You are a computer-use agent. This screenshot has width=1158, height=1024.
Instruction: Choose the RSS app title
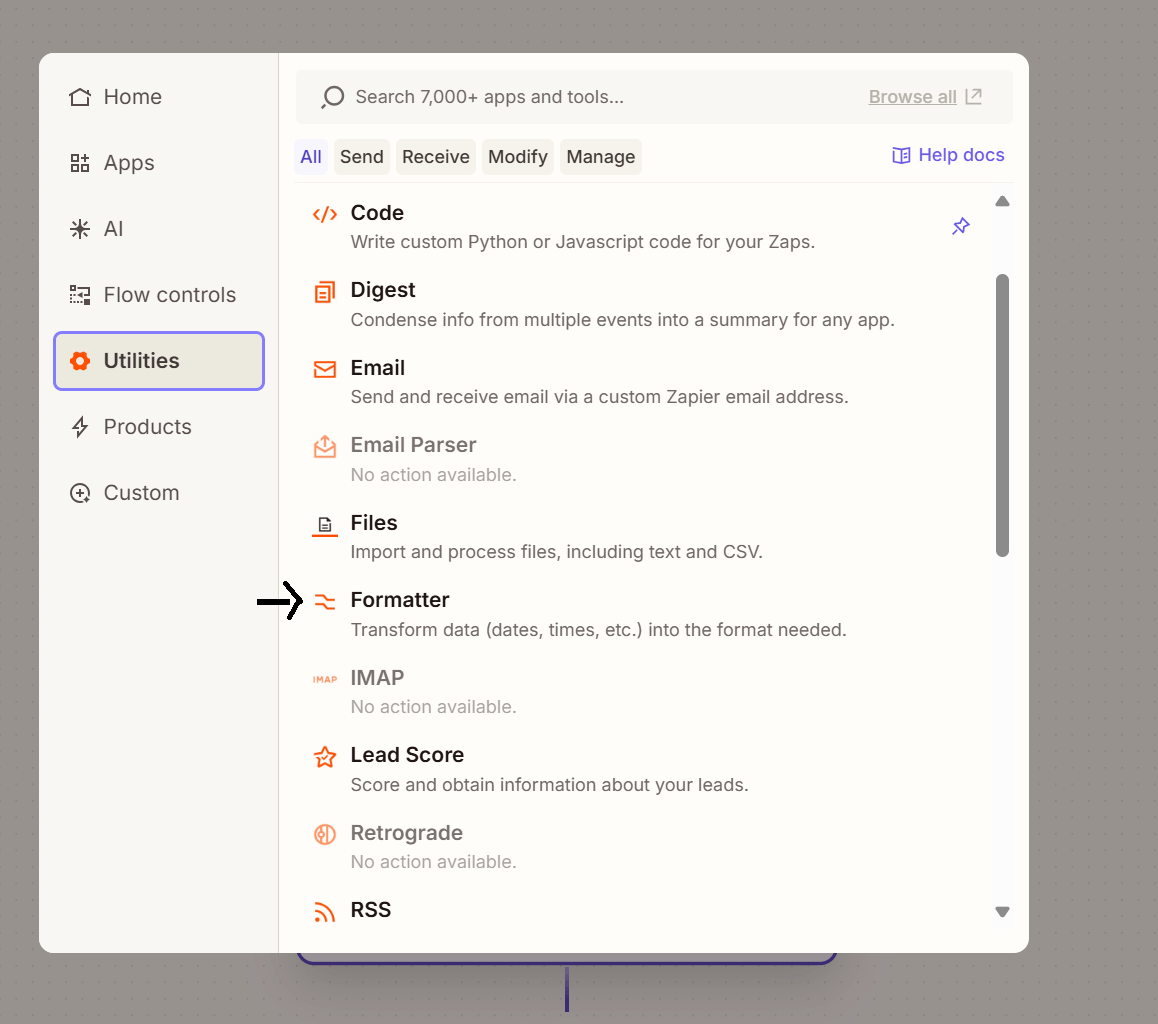click(x=371, y=910)
